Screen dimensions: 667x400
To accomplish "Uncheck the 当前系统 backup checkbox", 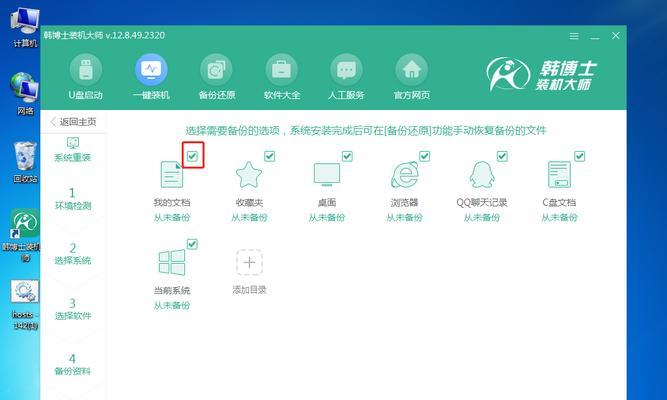I will coord(192,244).
